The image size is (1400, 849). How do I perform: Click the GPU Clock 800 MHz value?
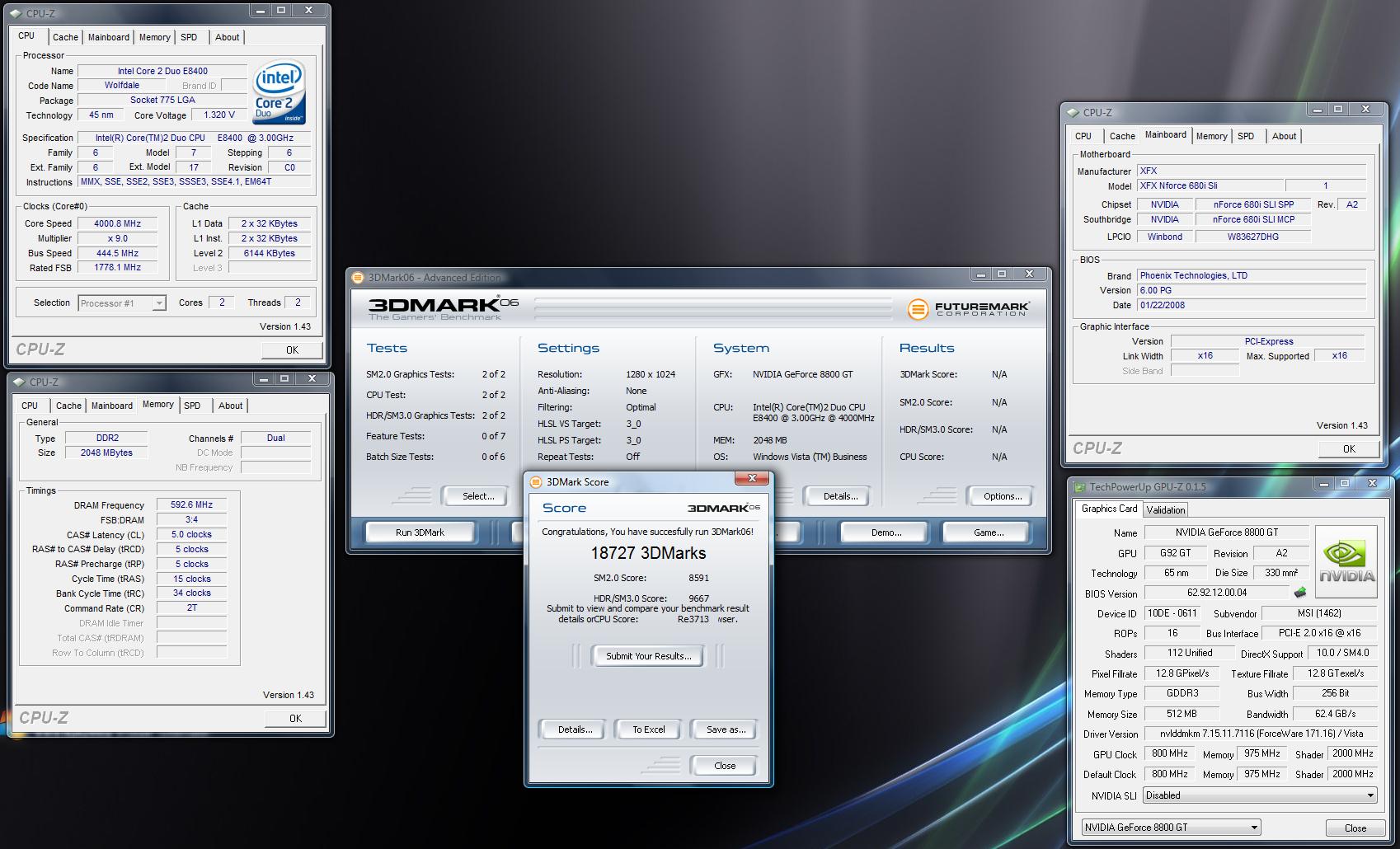tap(1169, 753)
